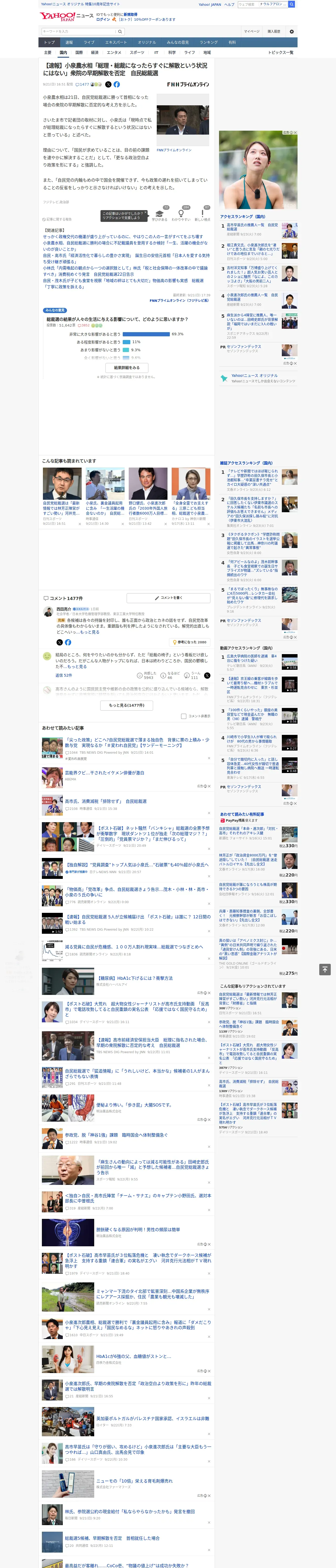336x1568 pixels.
Task: Open the ランキング navigation tab
Action: click(209, 43)
